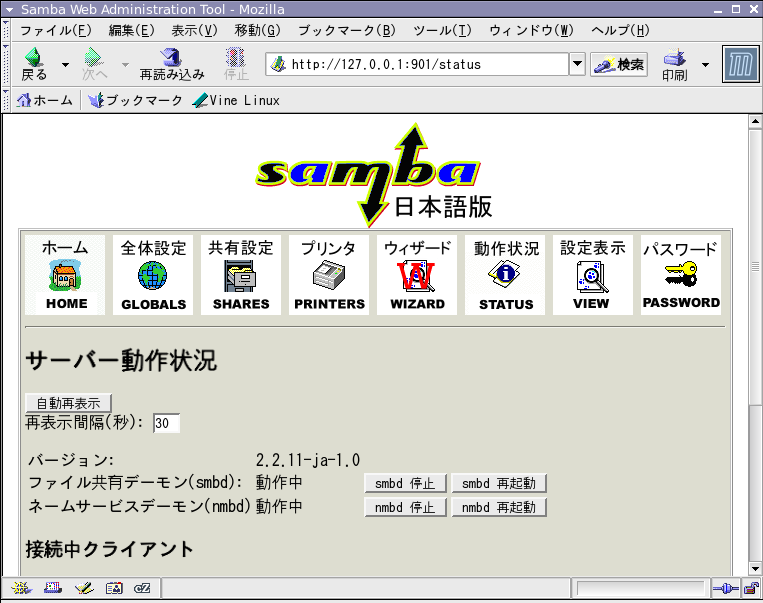Click the 再表示間隔 seconds input field
The width and height of the screenshot is (763, 603).
click(166, 423)
